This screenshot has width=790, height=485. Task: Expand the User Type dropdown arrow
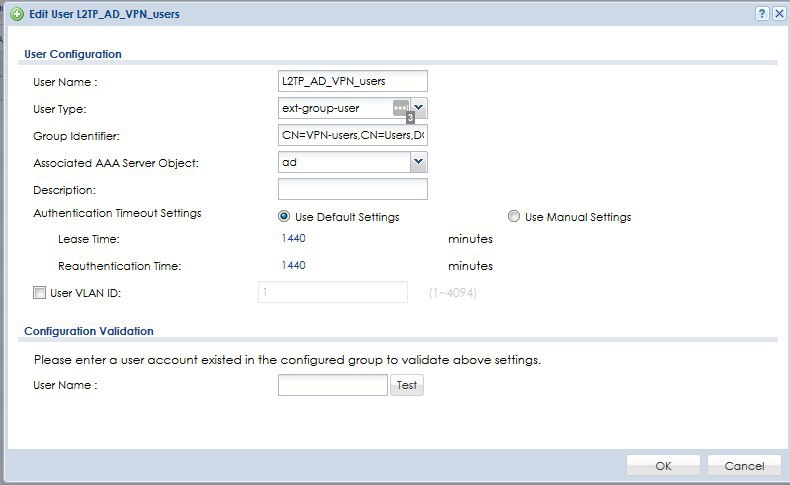pyautogui.click(x=419, y=107)
